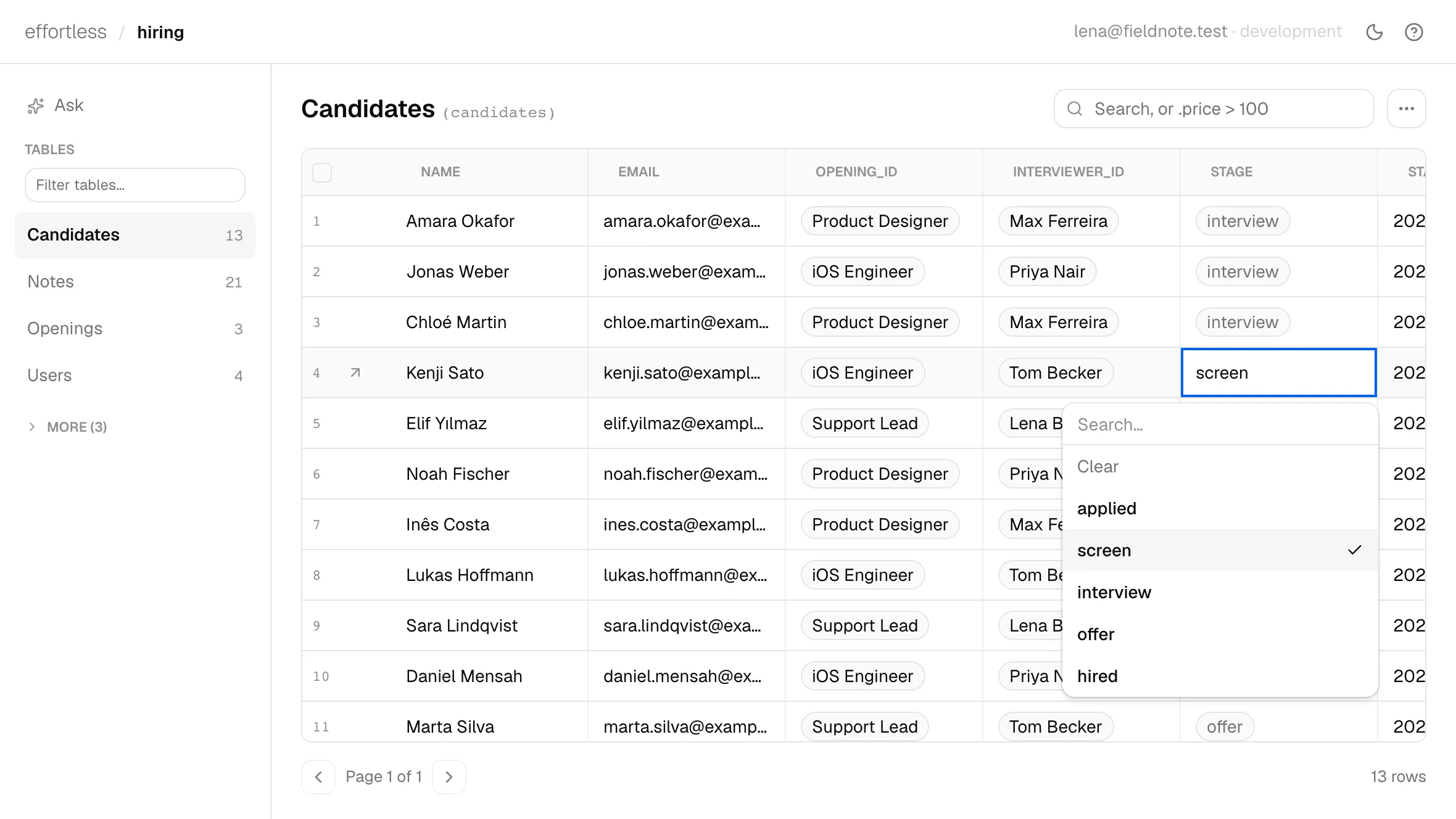Image resolution: width=1456 pixels, height=819 pixels.
Task: Open the Candidates table in sidebar
Action: pos(135,235)
